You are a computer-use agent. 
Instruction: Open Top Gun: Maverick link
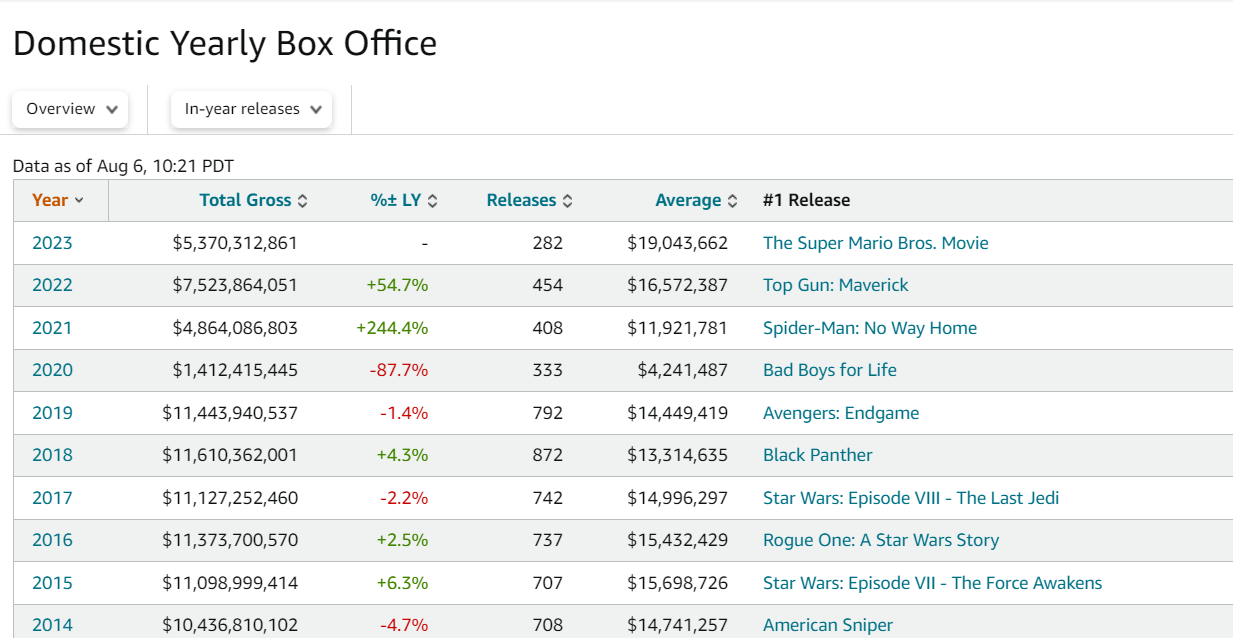[836, 285]
